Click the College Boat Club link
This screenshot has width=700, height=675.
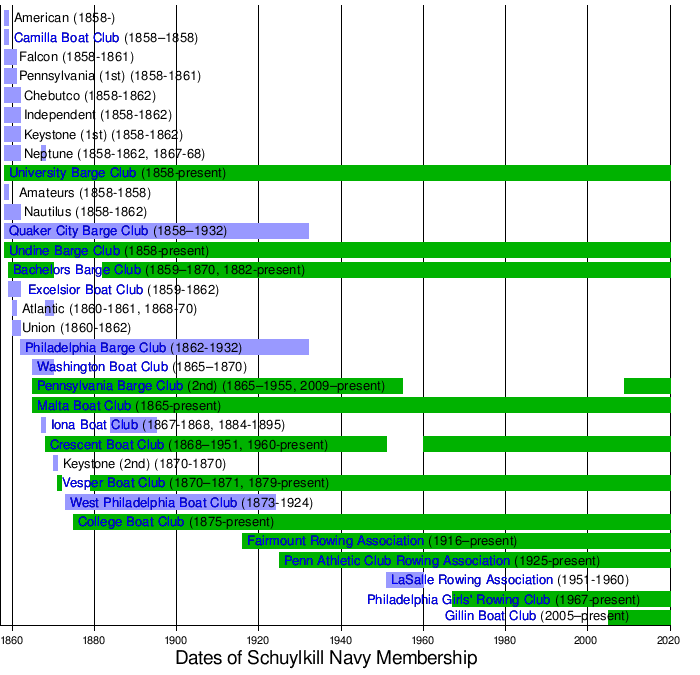[130, 521]
